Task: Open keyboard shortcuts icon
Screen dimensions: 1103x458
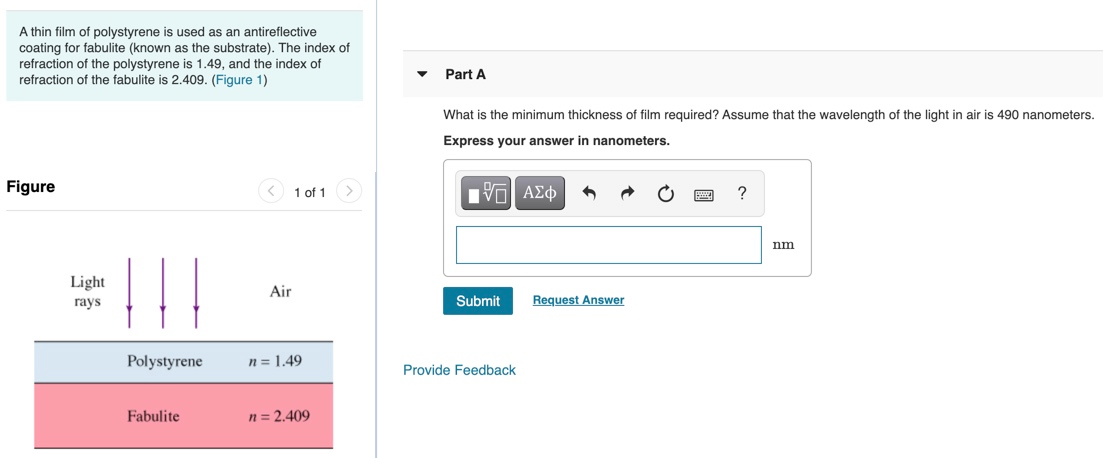Action: (703, 195)
